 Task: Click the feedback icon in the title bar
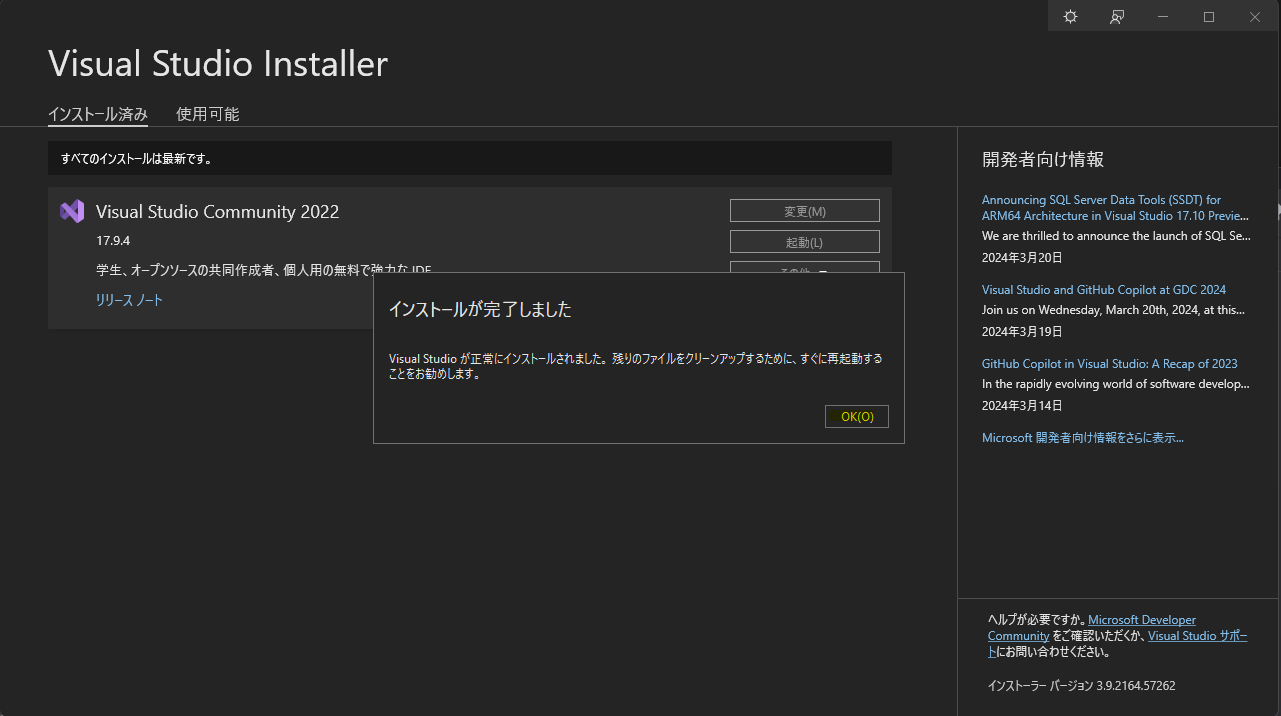click(1117, 16)
